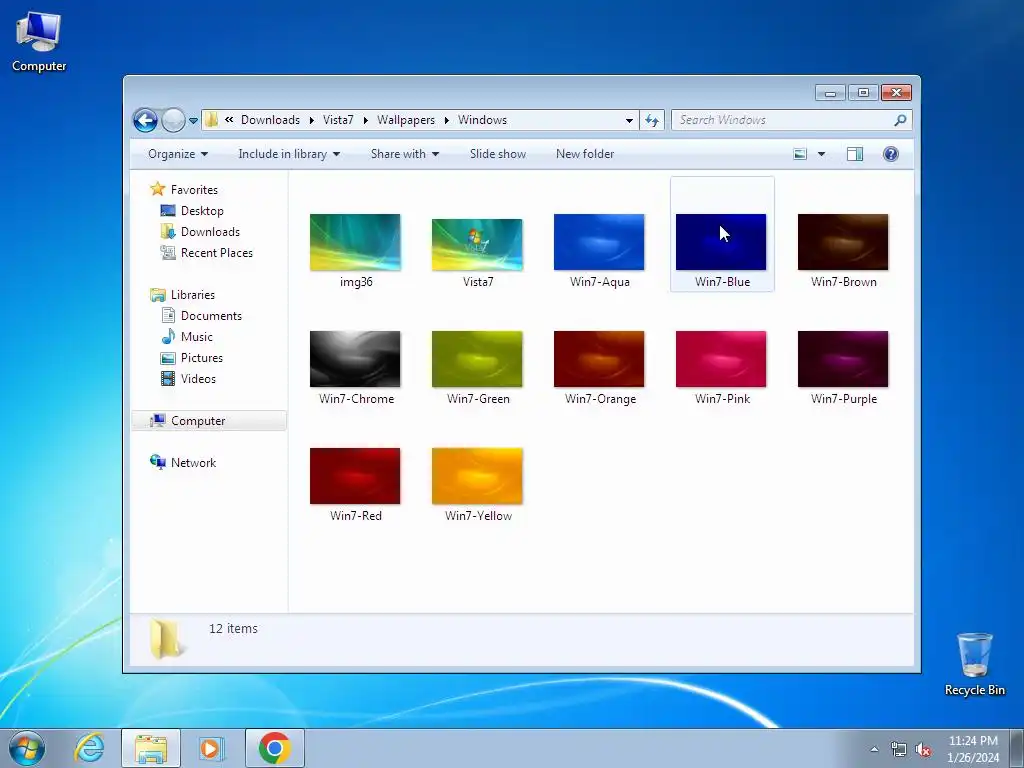Open Desktop under Favorites
Image resolution: width=1024 pixels, height=768 pixels.
pyautogui.click(x=202, y=211)
